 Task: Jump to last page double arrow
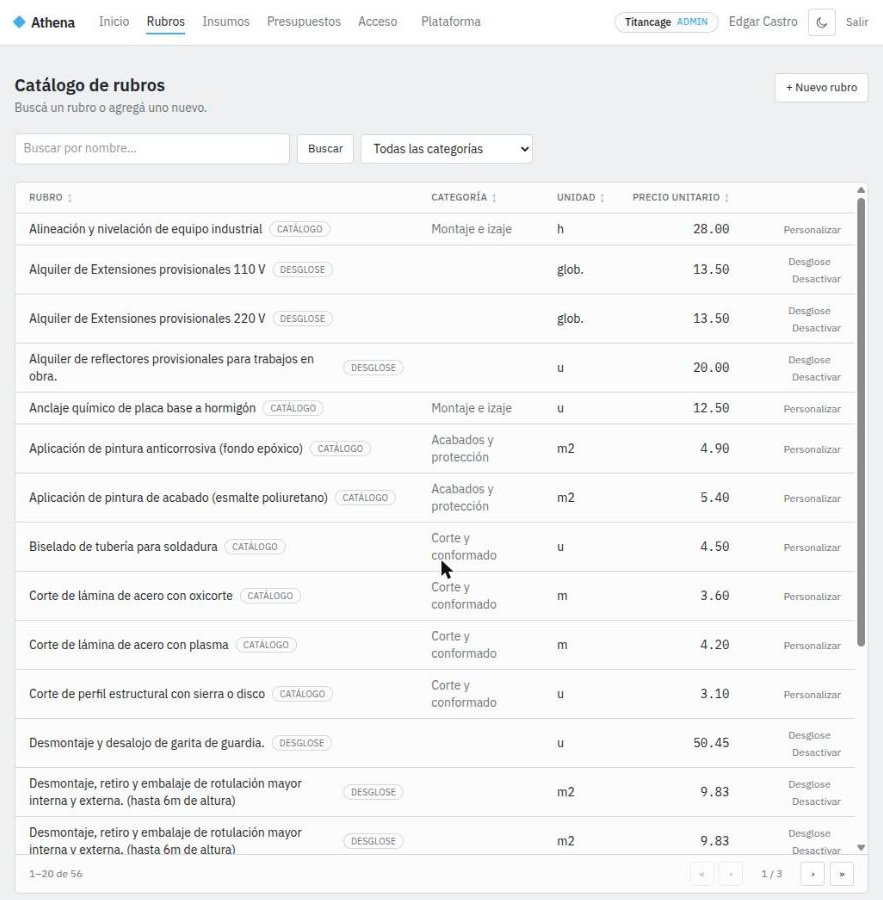[x=842, y=874]
